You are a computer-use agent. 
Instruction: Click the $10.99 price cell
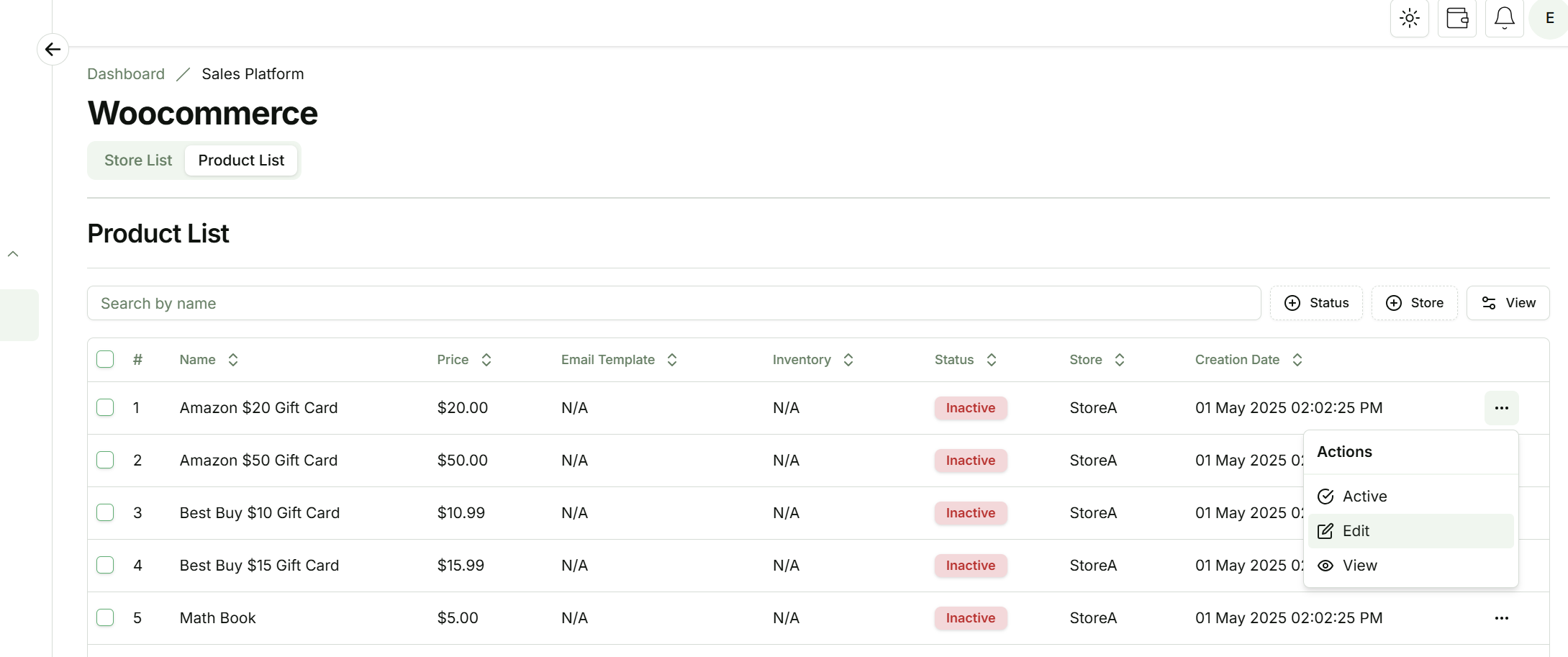click(x=461, y=513)
